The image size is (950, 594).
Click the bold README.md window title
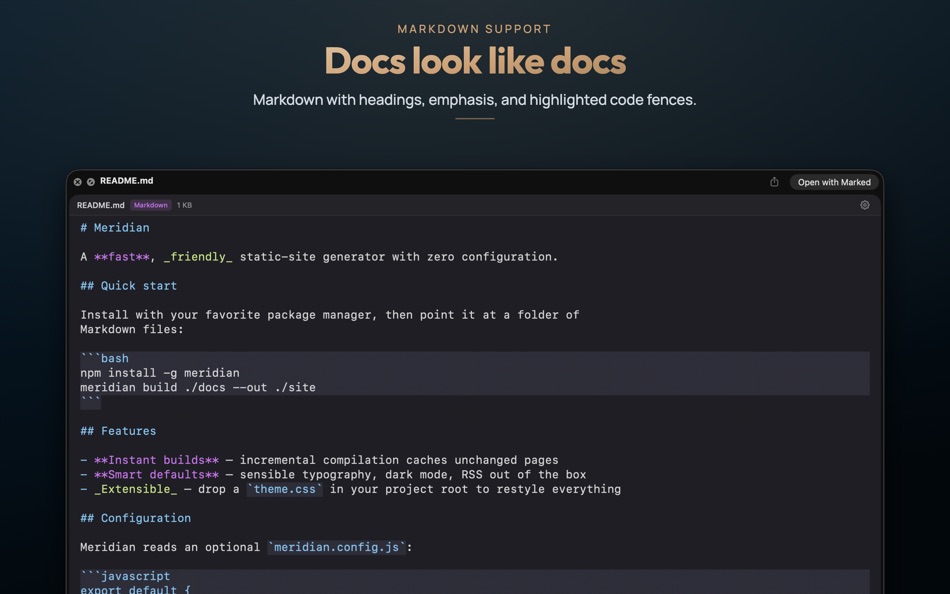click(127, 181)
